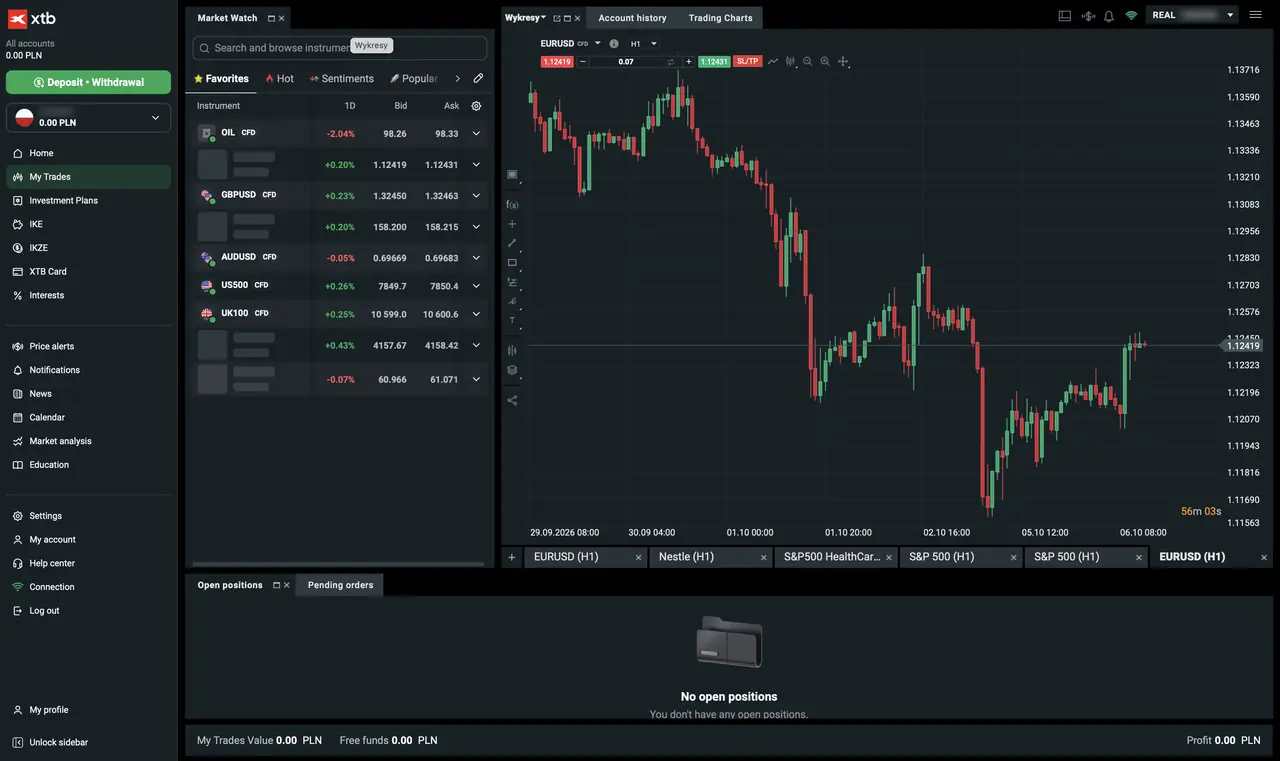
Task: Open Investment Plans in the sidebar
Action: (88, 200)
